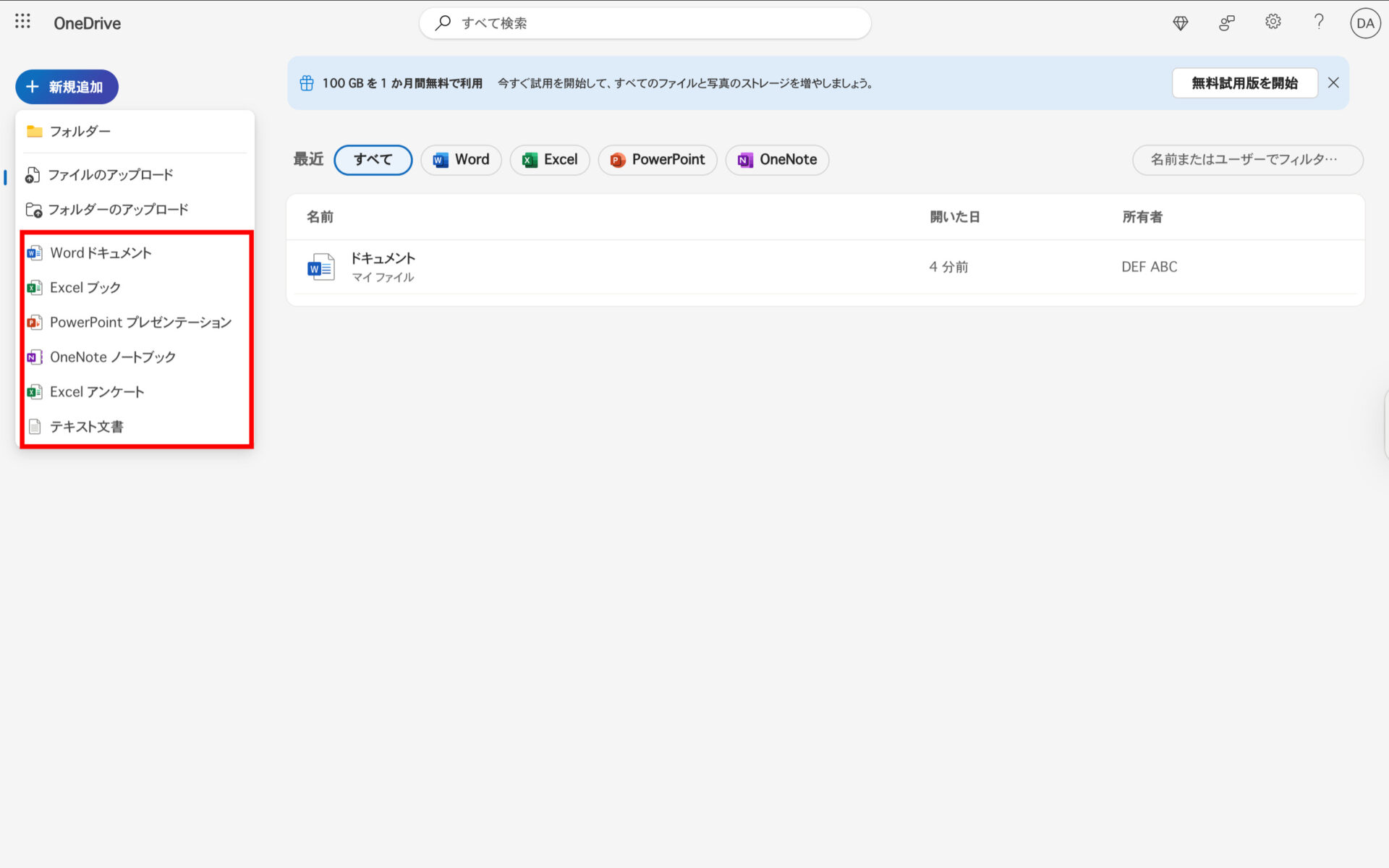Open the ドキュメント file
Image resolution: width=1389 pixels, height=868 pixels.
(383, 258)
